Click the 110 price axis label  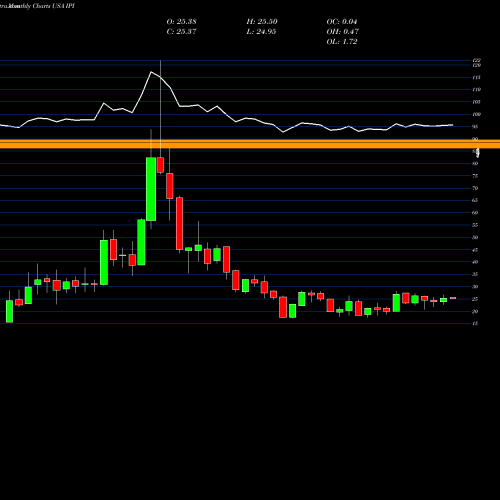(477, 90)
